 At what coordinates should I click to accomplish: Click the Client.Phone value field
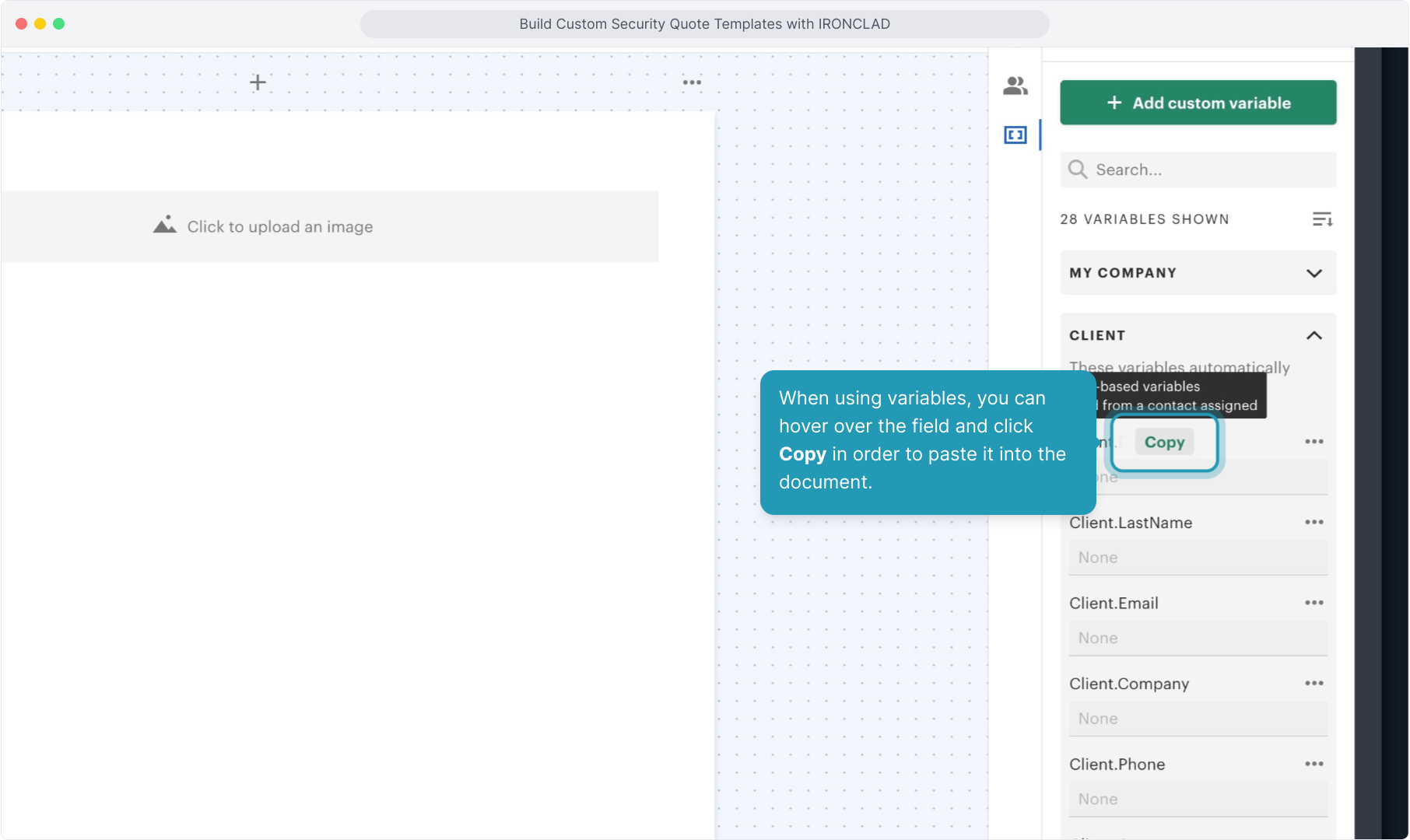1198,800
